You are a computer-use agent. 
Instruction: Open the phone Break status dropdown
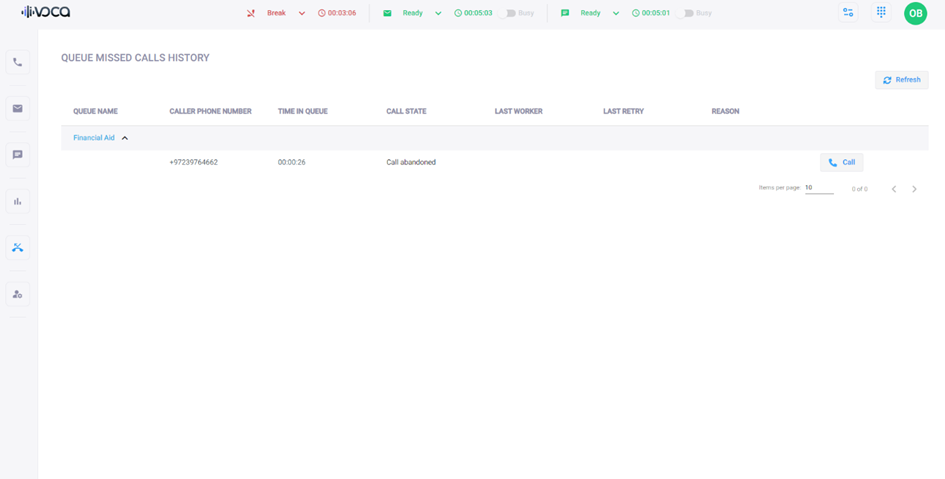coord(302,13)
